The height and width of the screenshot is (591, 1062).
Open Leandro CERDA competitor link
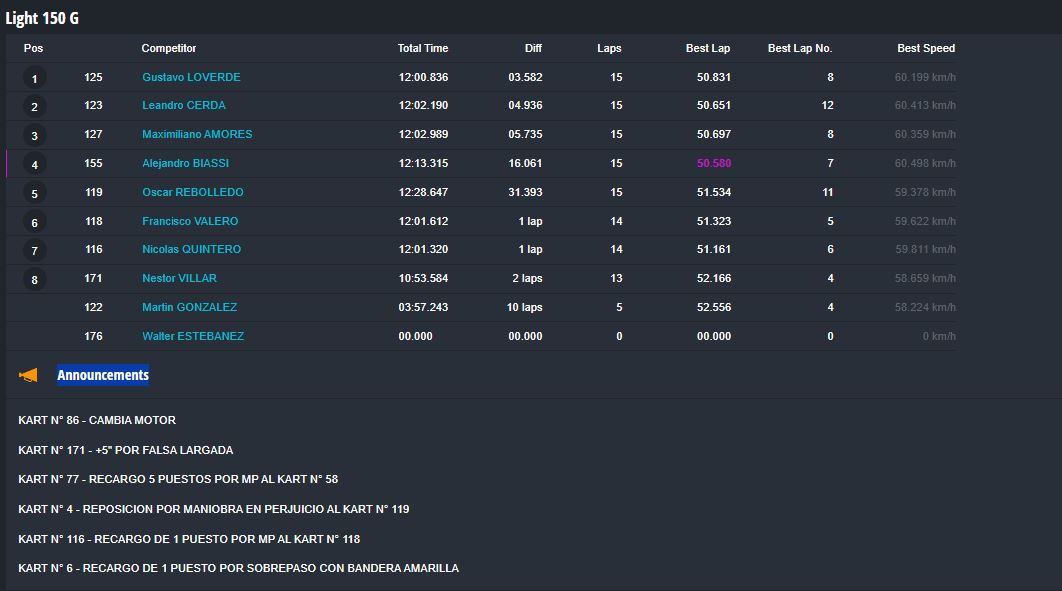point(184,106)
